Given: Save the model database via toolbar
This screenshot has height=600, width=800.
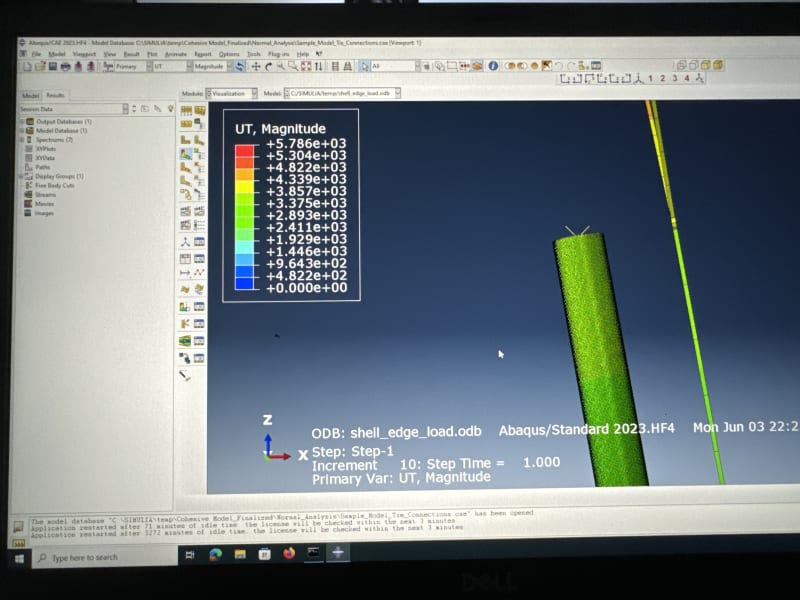Looking at the screenshot, I should tap(53, 66).
